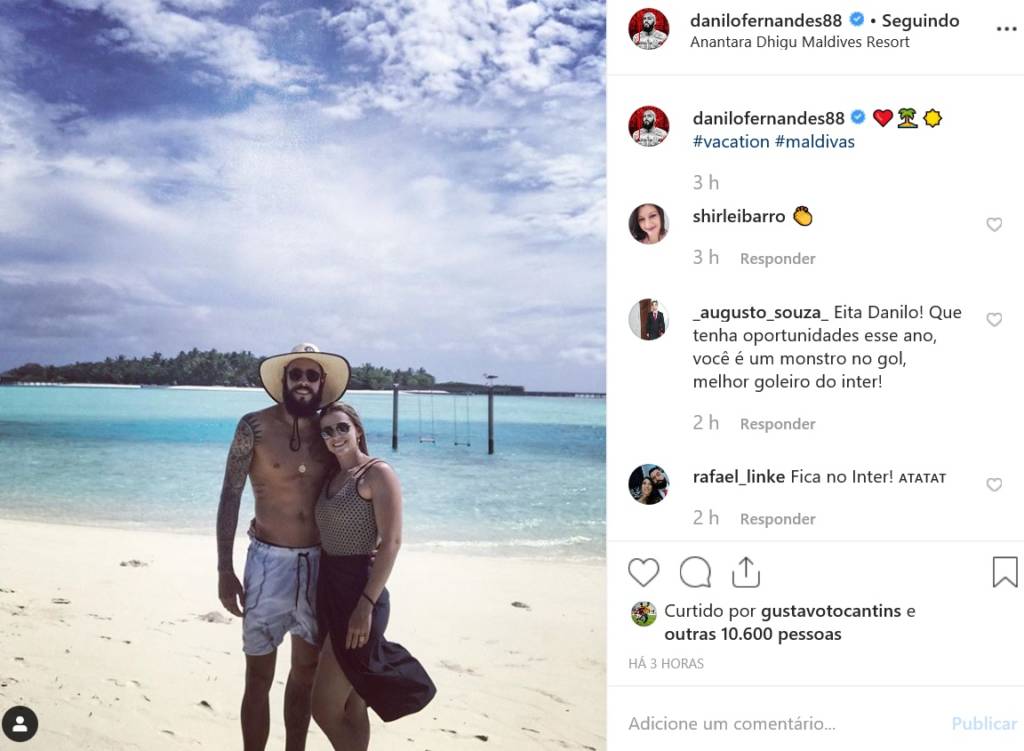
Task: Open danilofernandes88 header profile picture
Action: pyautogui.click(x=648, y=29)
